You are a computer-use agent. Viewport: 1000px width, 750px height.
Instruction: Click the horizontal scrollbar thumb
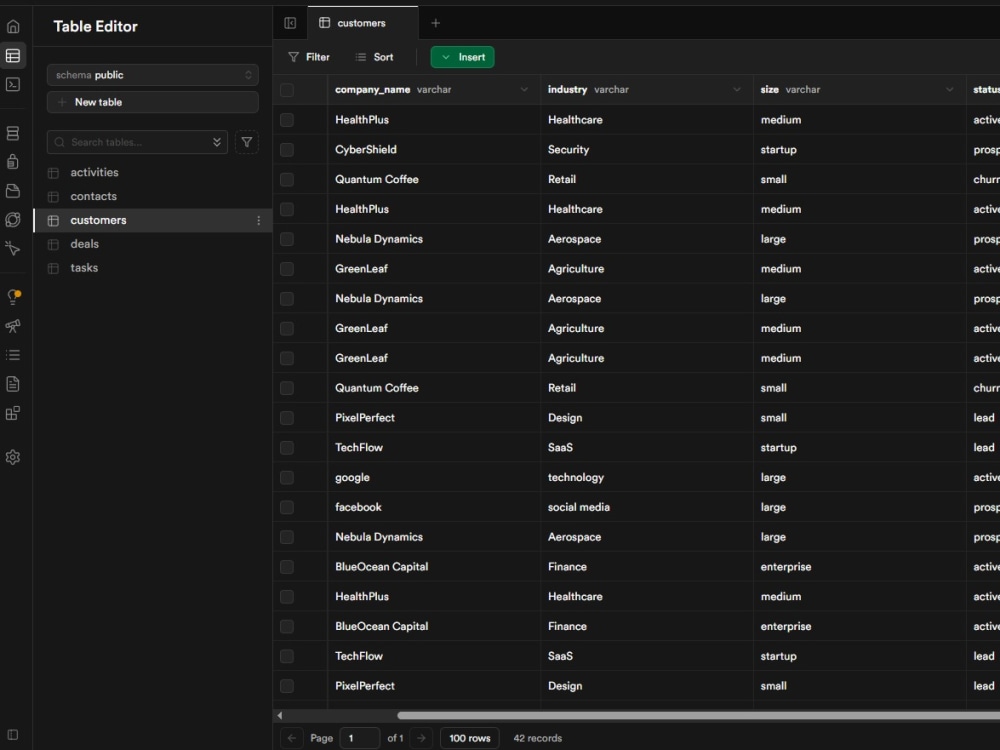tap(698, 716)
